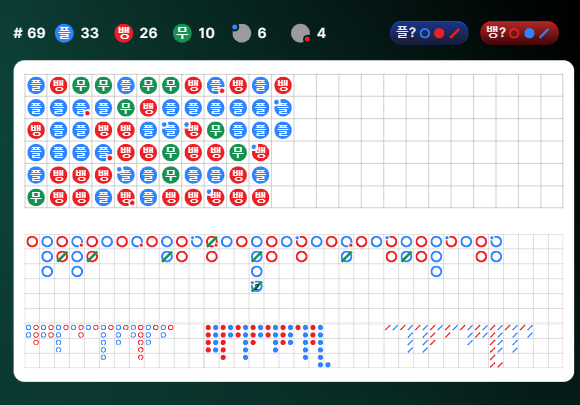
Task: Click the blue filled dot inside the '뱅?' button
Action: click(529, 34)
